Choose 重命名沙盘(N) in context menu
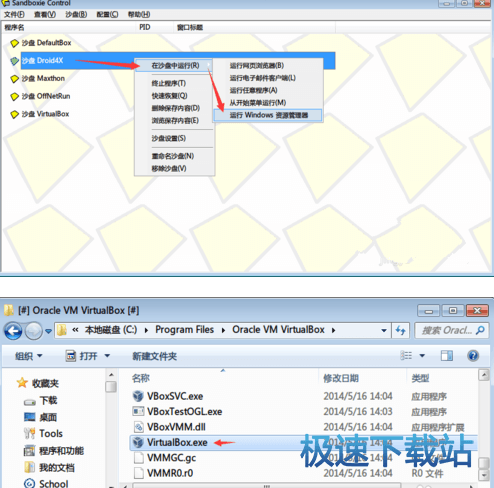The width and height of the screenshot is (494, 488). coord(175,156)
